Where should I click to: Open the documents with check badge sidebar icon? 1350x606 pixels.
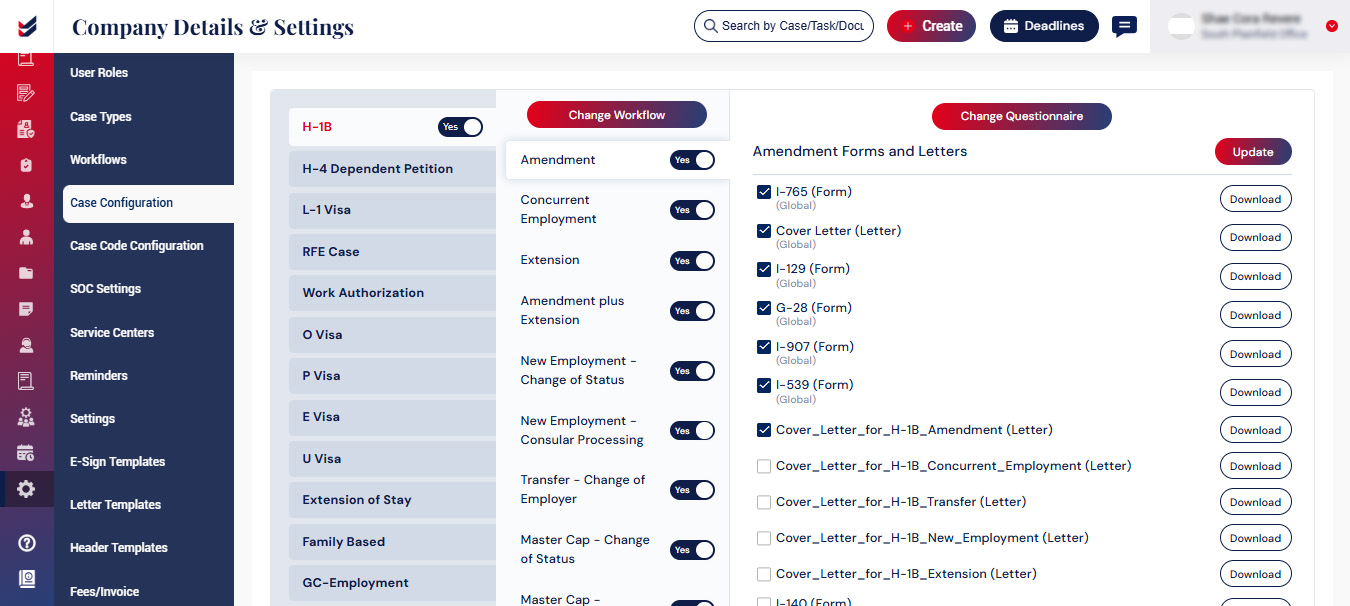tap(26, 130)
